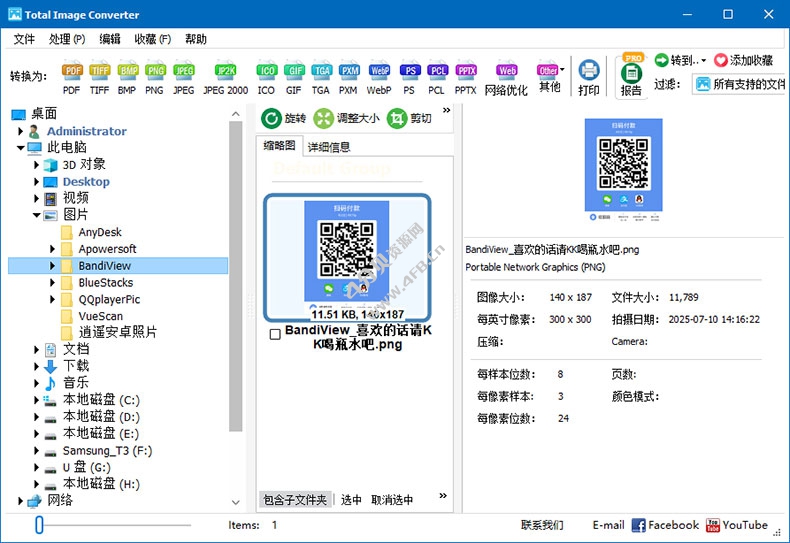Collapse the Pictures (图片) folder node

coord(37,215)
